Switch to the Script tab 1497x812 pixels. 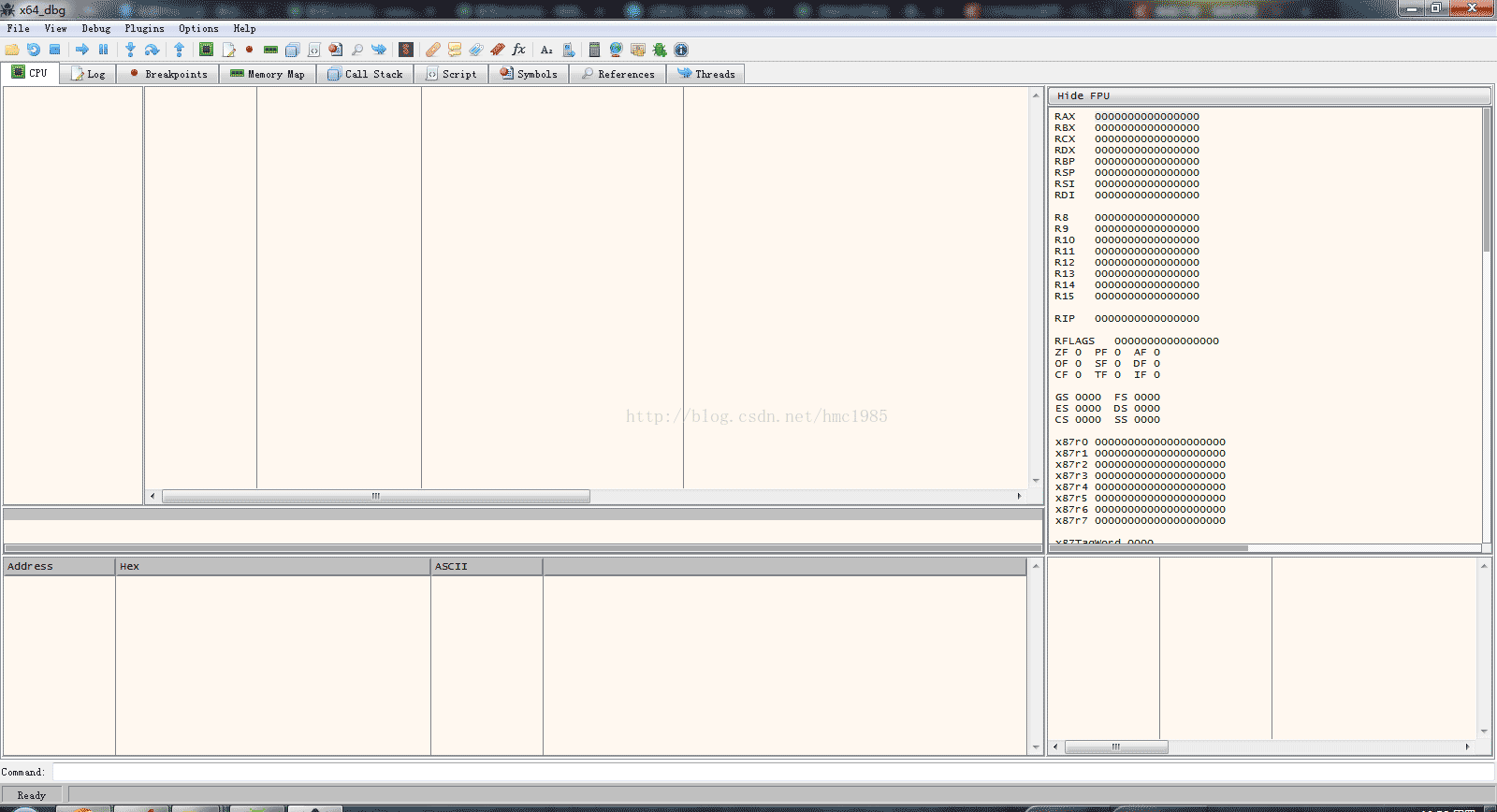452,74
